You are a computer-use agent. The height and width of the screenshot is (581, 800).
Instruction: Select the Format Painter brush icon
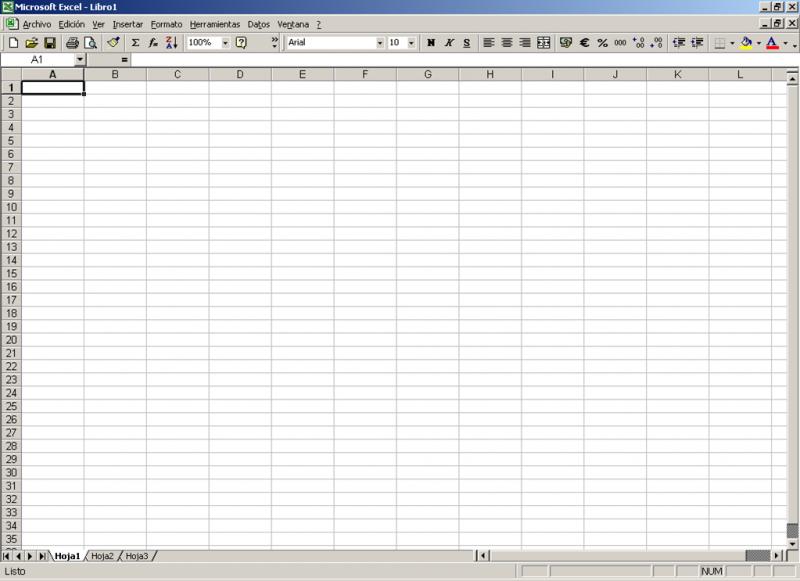pos(113,43)
